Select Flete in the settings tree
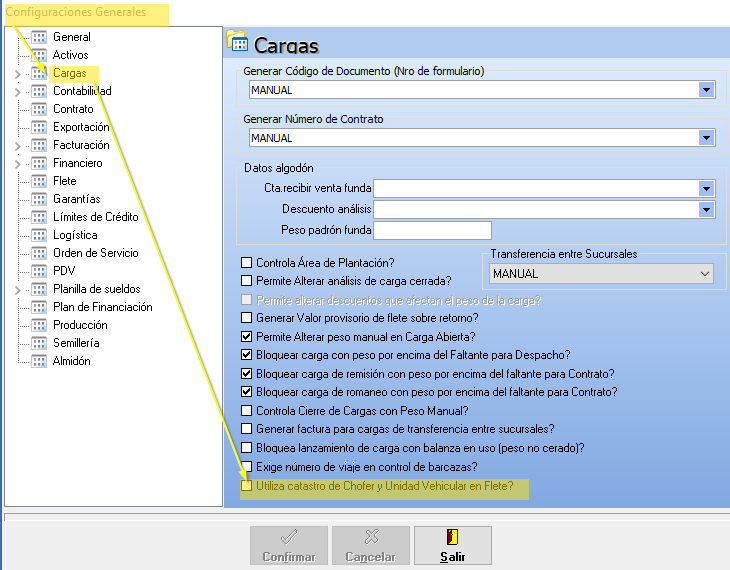 tap(65, 181)
